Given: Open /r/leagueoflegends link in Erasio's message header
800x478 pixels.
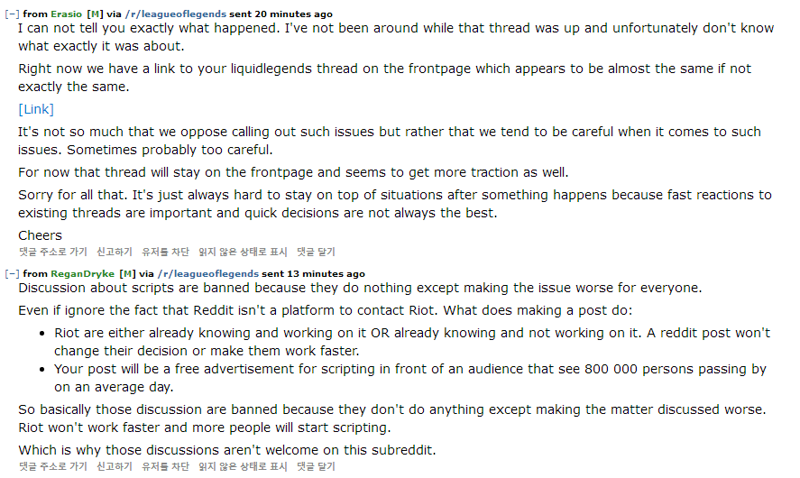Looking at the screenshot, I should tap(176, 14).
